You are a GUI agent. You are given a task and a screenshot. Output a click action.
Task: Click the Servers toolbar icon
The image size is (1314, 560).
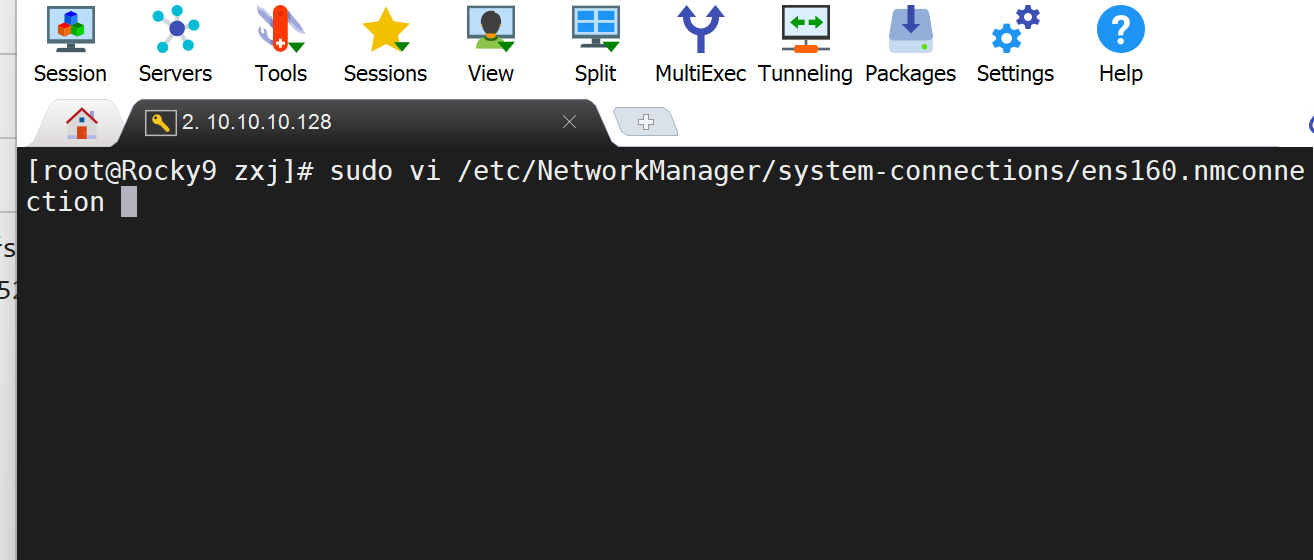point(175,43)
